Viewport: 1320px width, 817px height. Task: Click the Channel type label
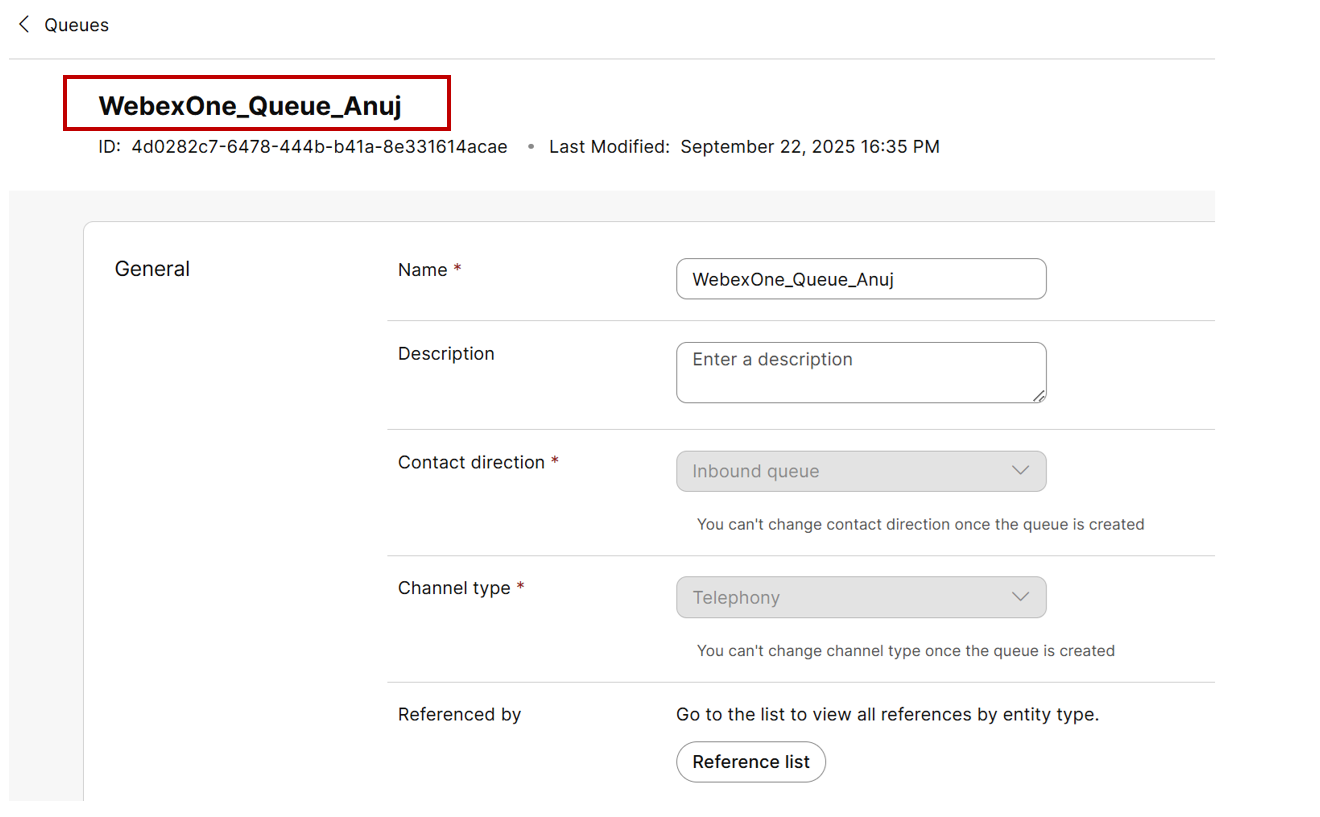(454, 588)
